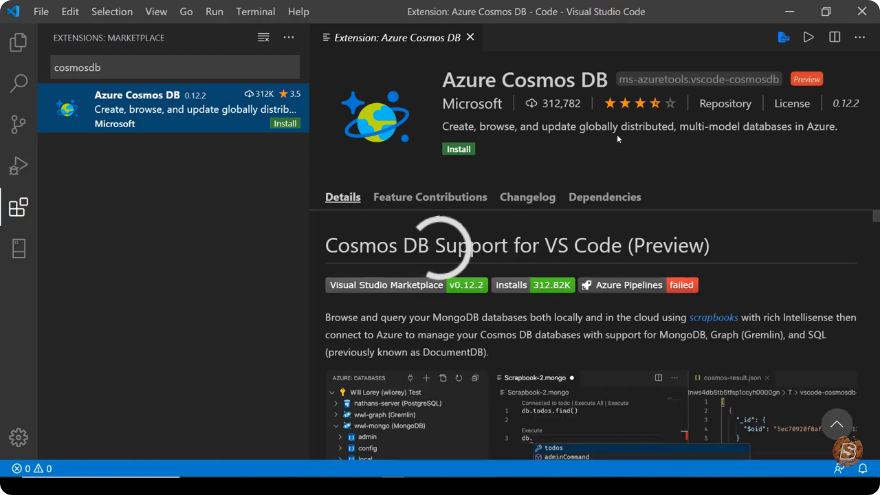
Task: Open the Selection menu
Action: pyautogui.click(x=112, y=11)
